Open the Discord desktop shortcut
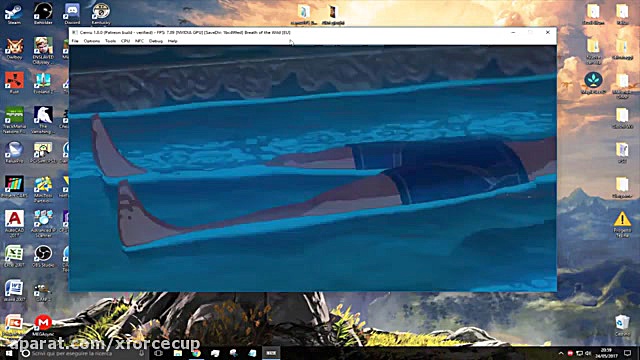Screen dimensions: 640x360 (72, 13)
